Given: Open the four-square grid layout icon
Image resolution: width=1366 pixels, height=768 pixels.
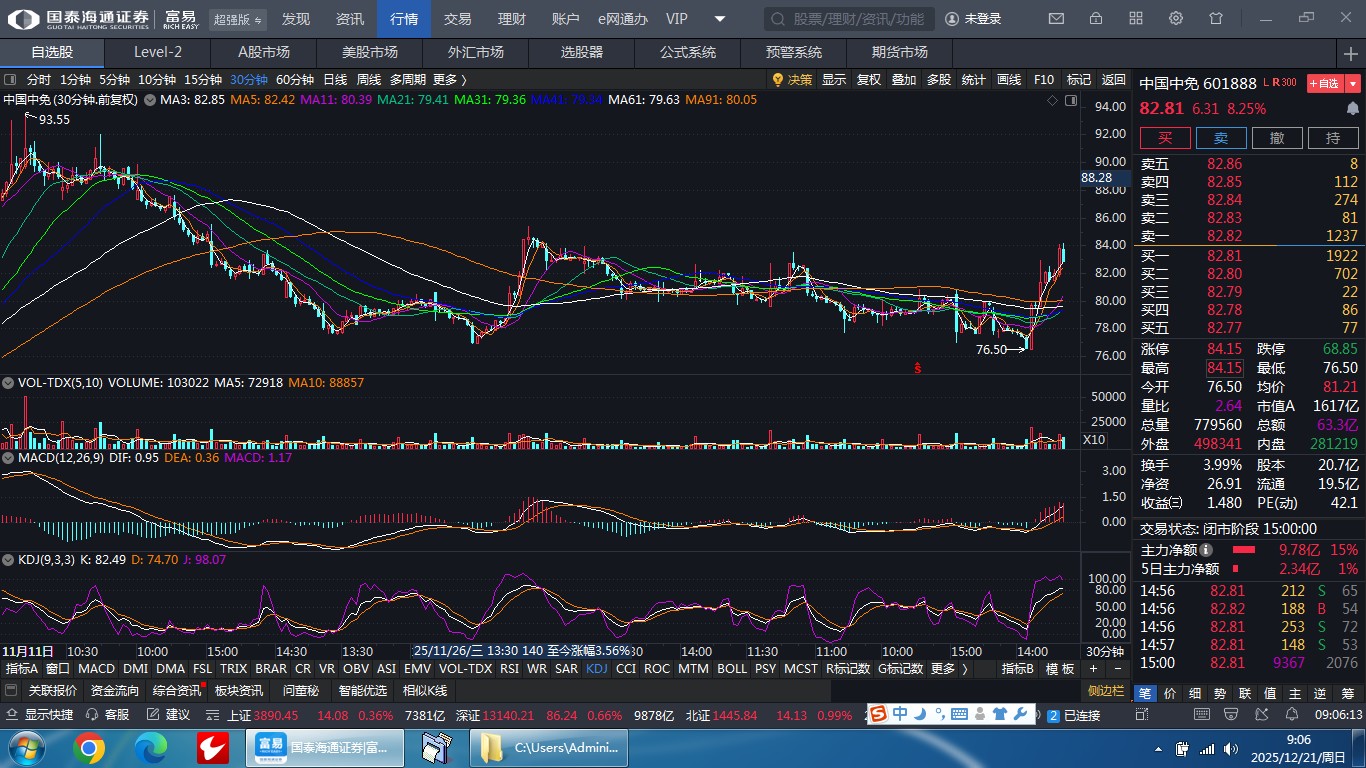Looking at the screenshot, I should (x=1136, y=19).
